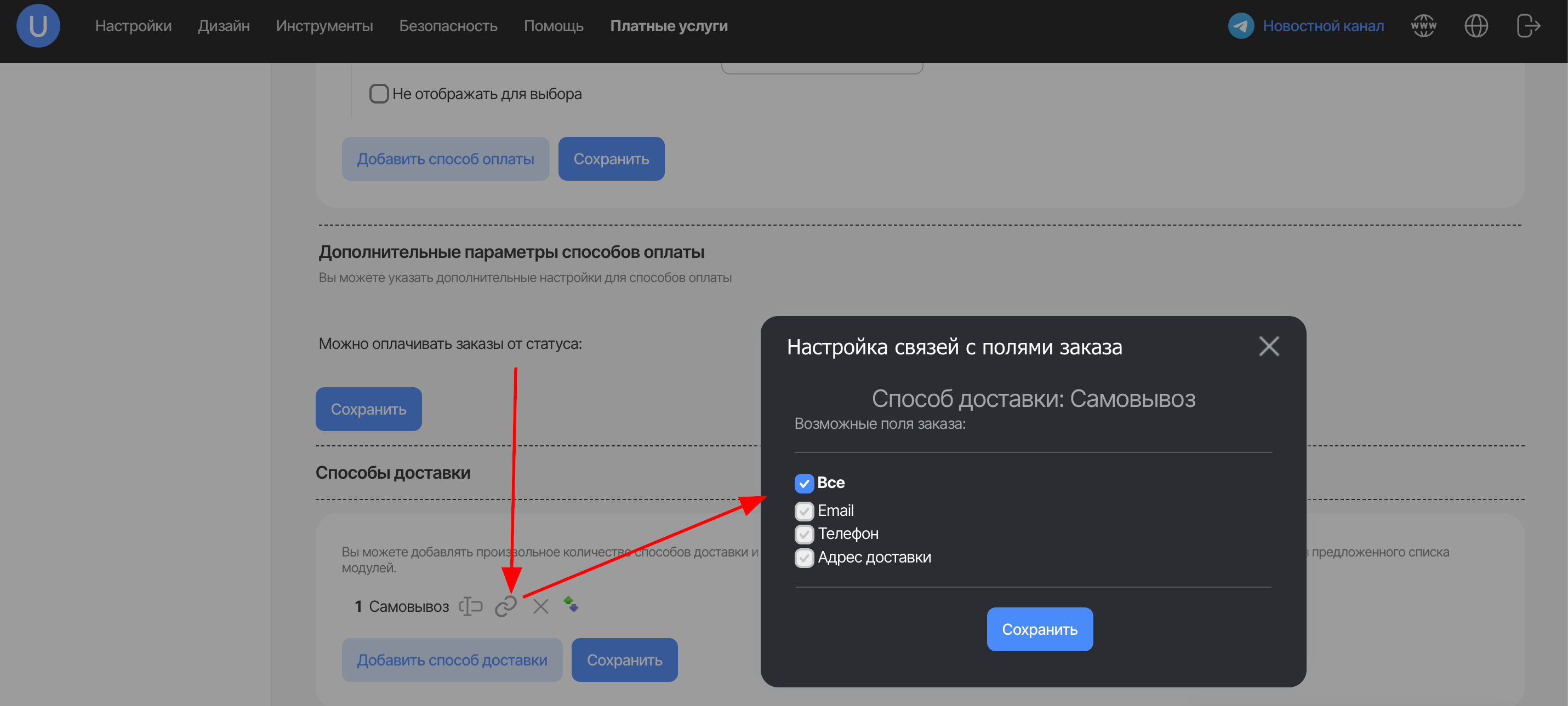
Task: Click the rename icon next to Самовывоз
Action: (x=471, y=606)
